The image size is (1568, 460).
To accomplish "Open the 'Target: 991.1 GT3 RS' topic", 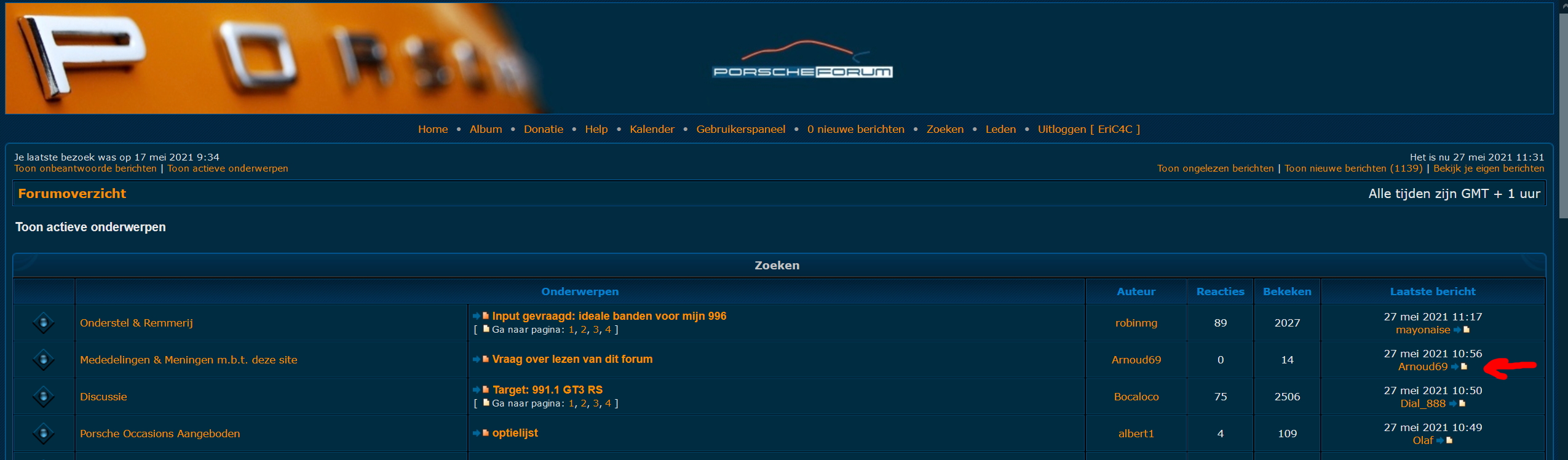I will (x=547, y=390).
